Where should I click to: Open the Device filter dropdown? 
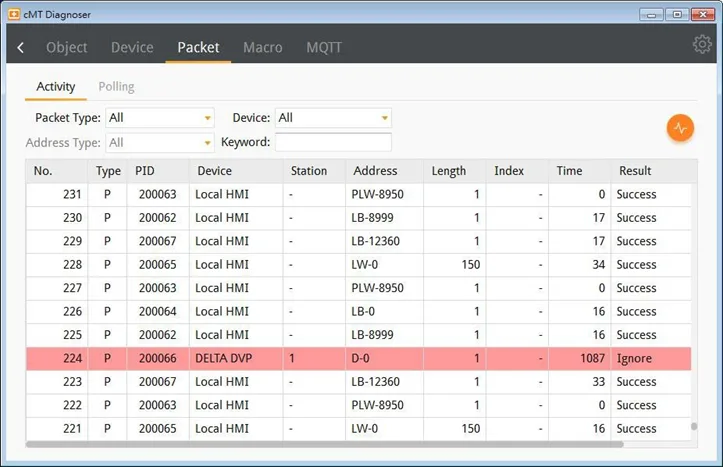(x=333, y=118)
